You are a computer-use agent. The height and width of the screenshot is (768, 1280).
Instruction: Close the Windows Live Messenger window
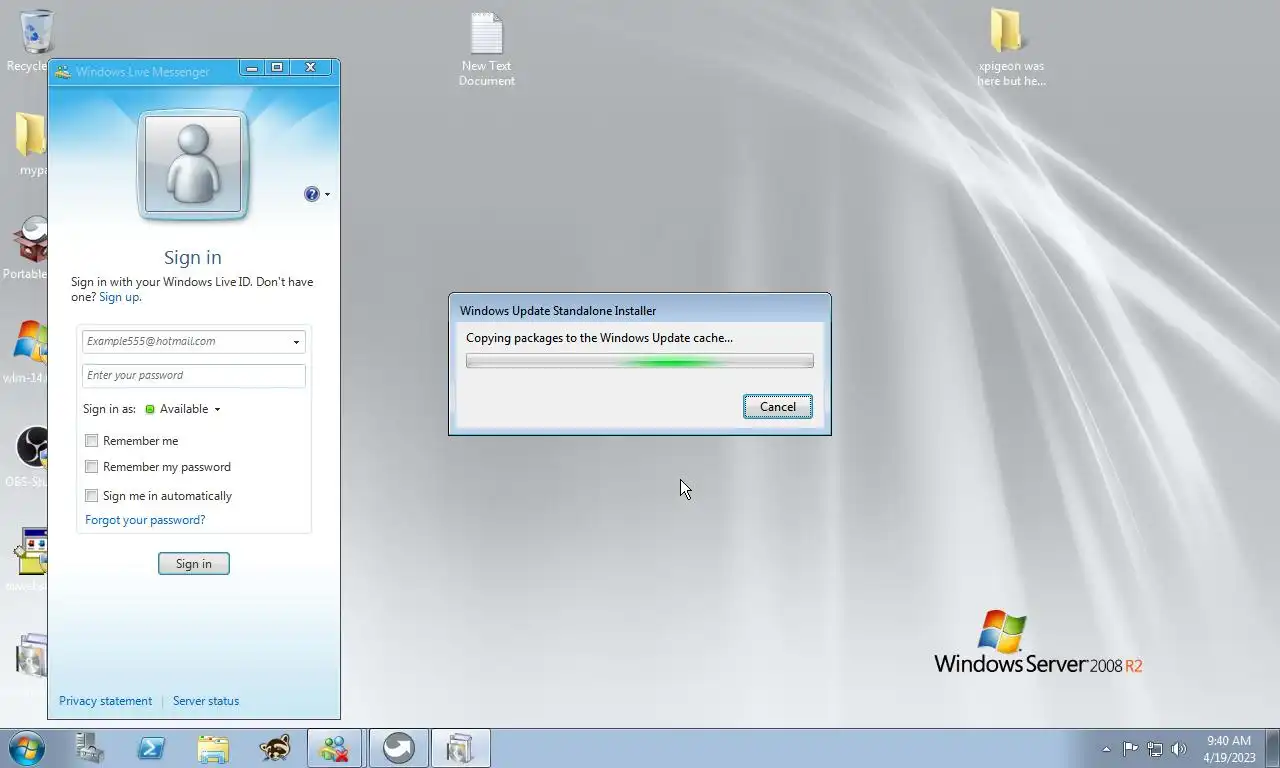[x=310, y=68]
